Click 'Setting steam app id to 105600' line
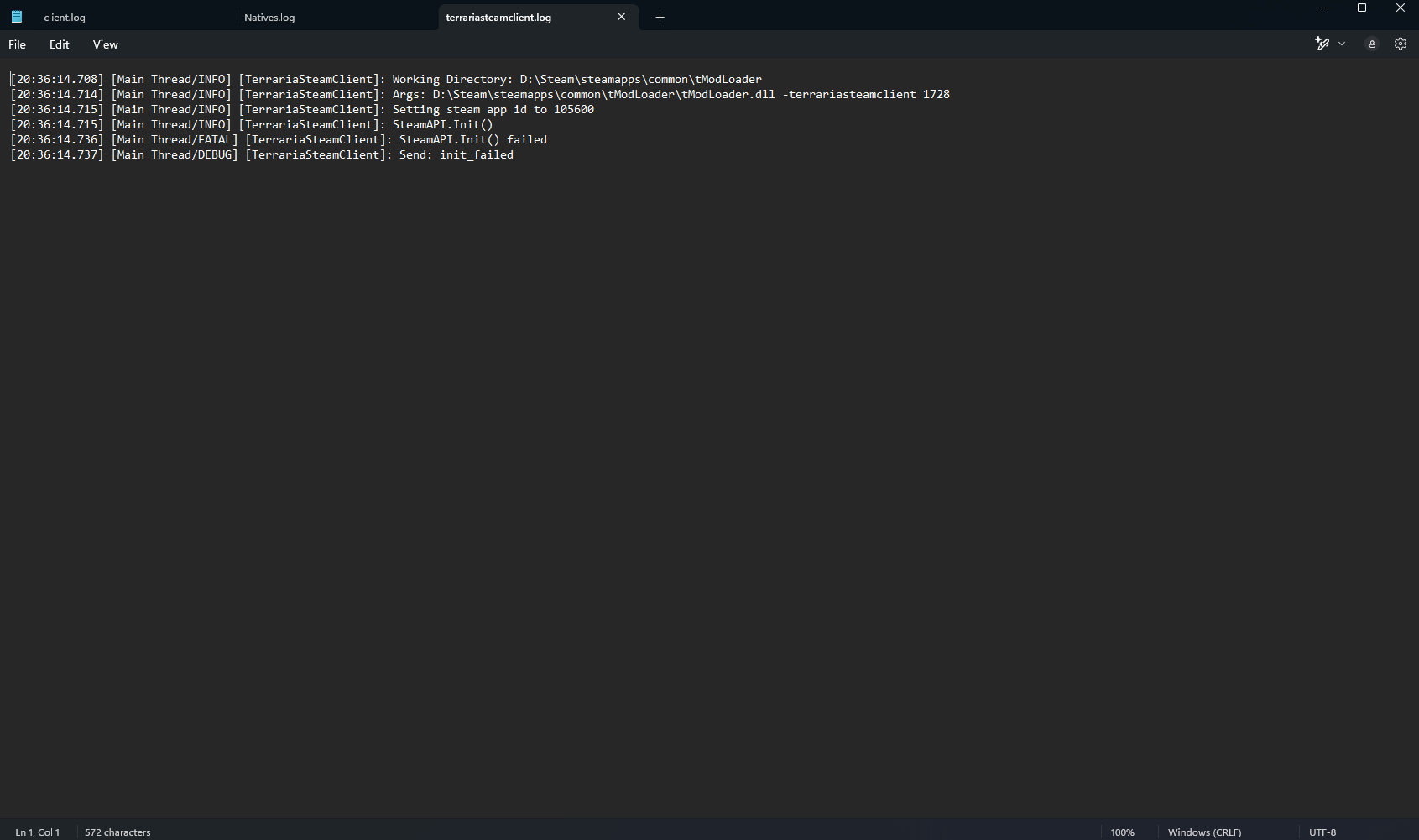Viewport: 1419px width, 840px height. pos(302,109)
